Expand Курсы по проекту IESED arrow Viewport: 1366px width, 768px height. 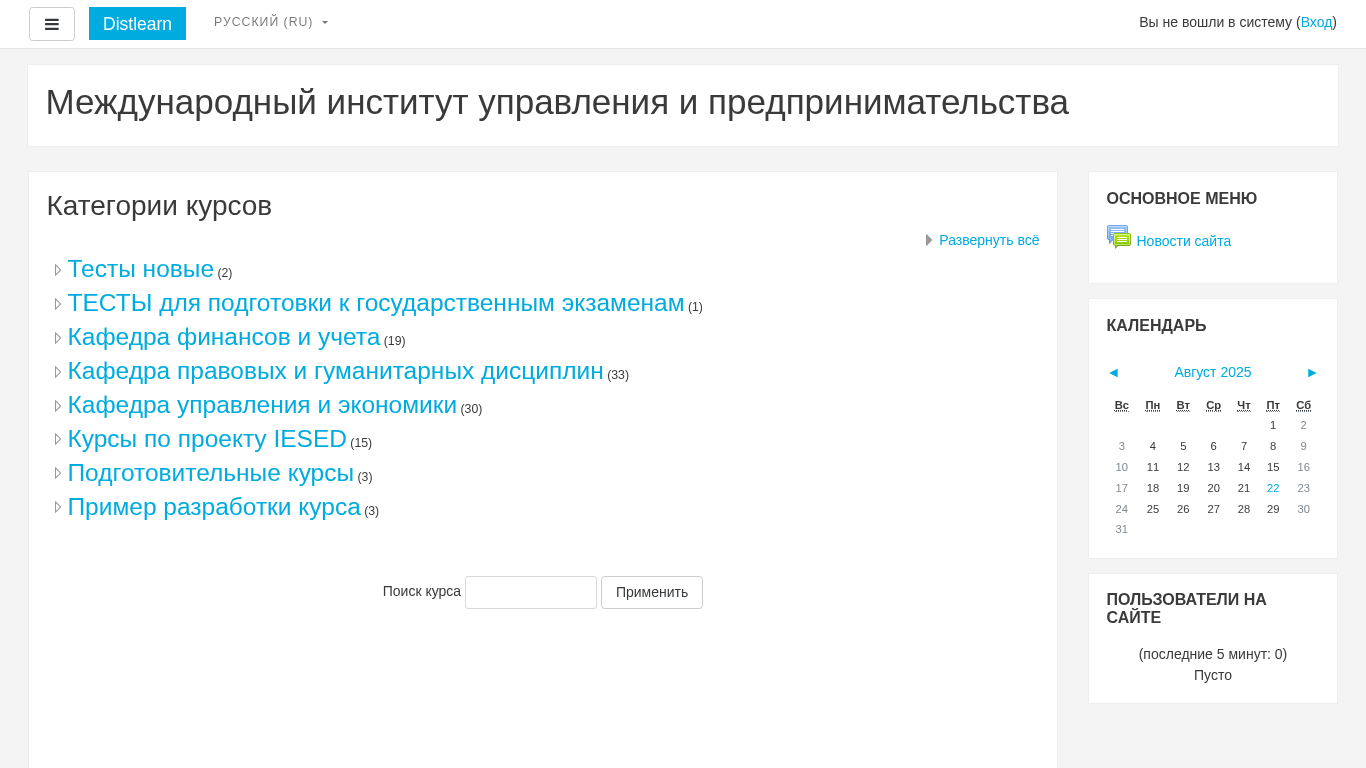pyautogui.click(x=58, y=439)
